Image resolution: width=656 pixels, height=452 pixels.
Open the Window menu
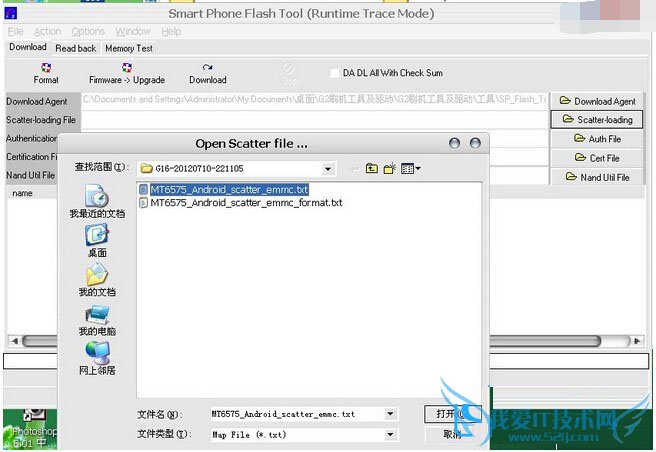tap(133, 31)
